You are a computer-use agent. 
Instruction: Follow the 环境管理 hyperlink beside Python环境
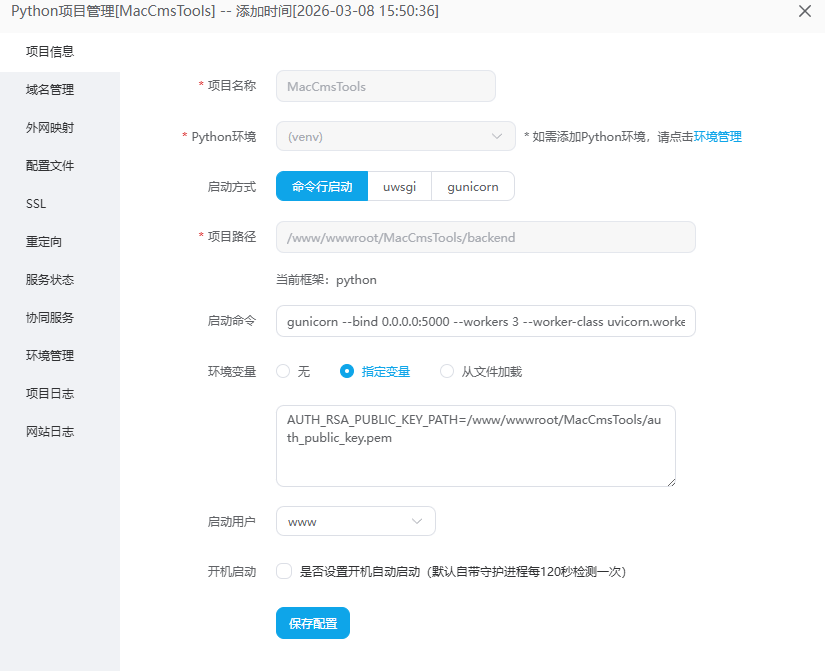(717, 137)
